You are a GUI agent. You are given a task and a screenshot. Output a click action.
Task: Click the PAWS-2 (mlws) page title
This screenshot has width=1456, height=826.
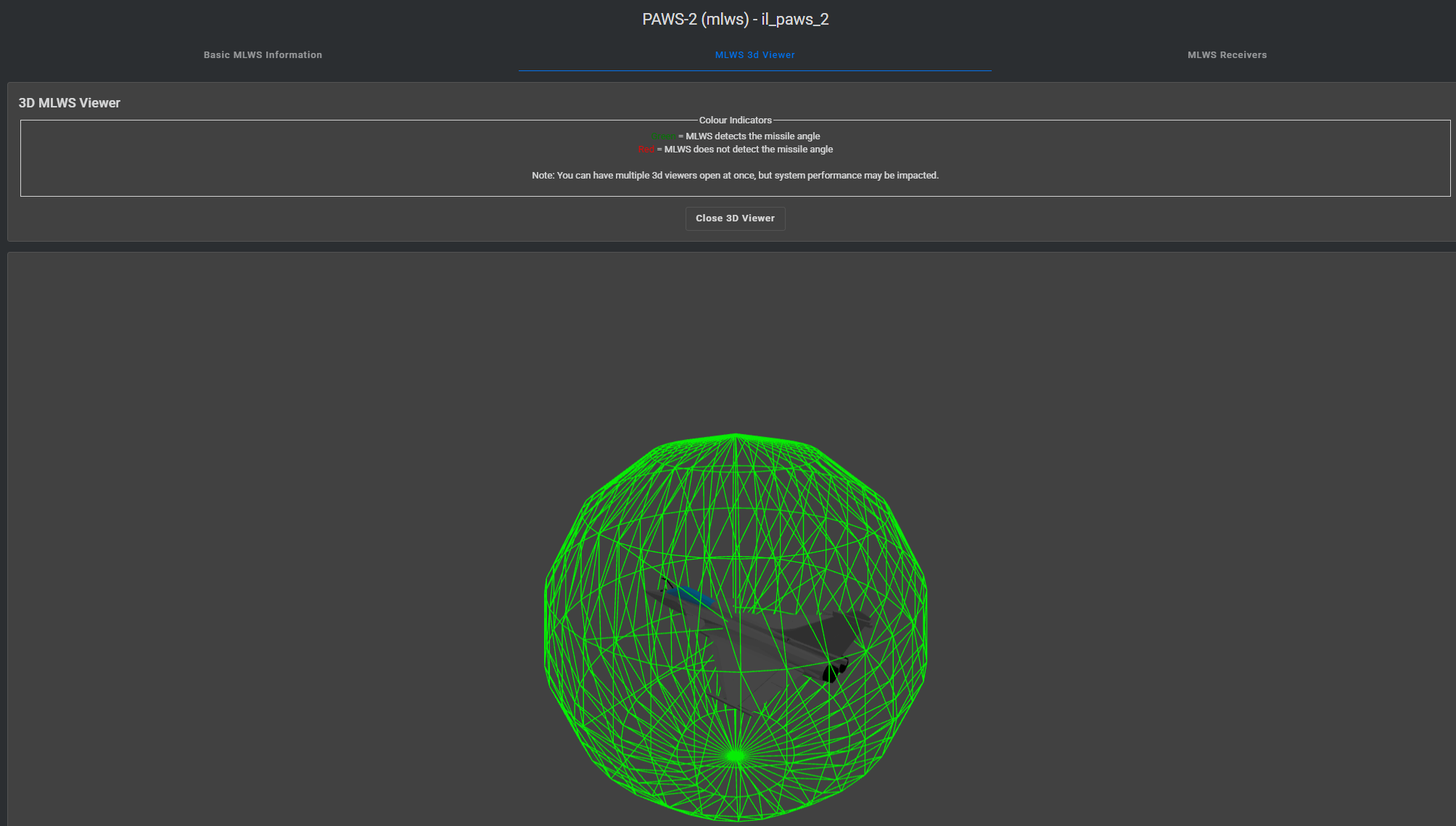pyautogui.click(x=735, y=20)
